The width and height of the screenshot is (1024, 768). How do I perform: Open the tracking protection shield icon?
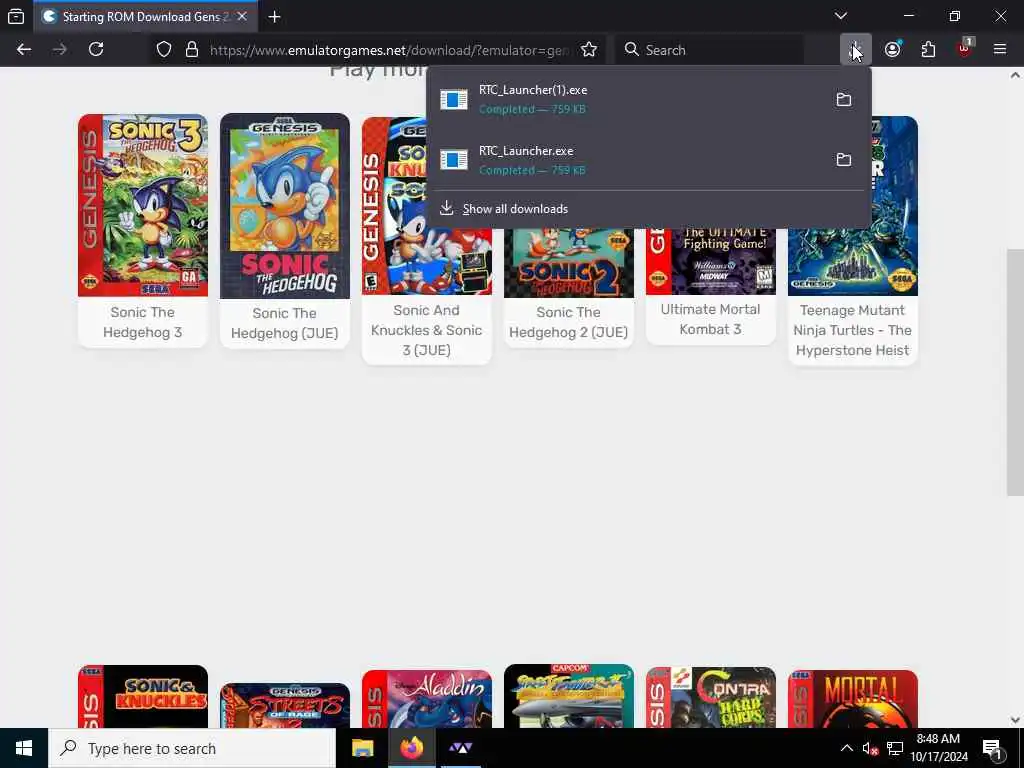(x=164, y=50)
